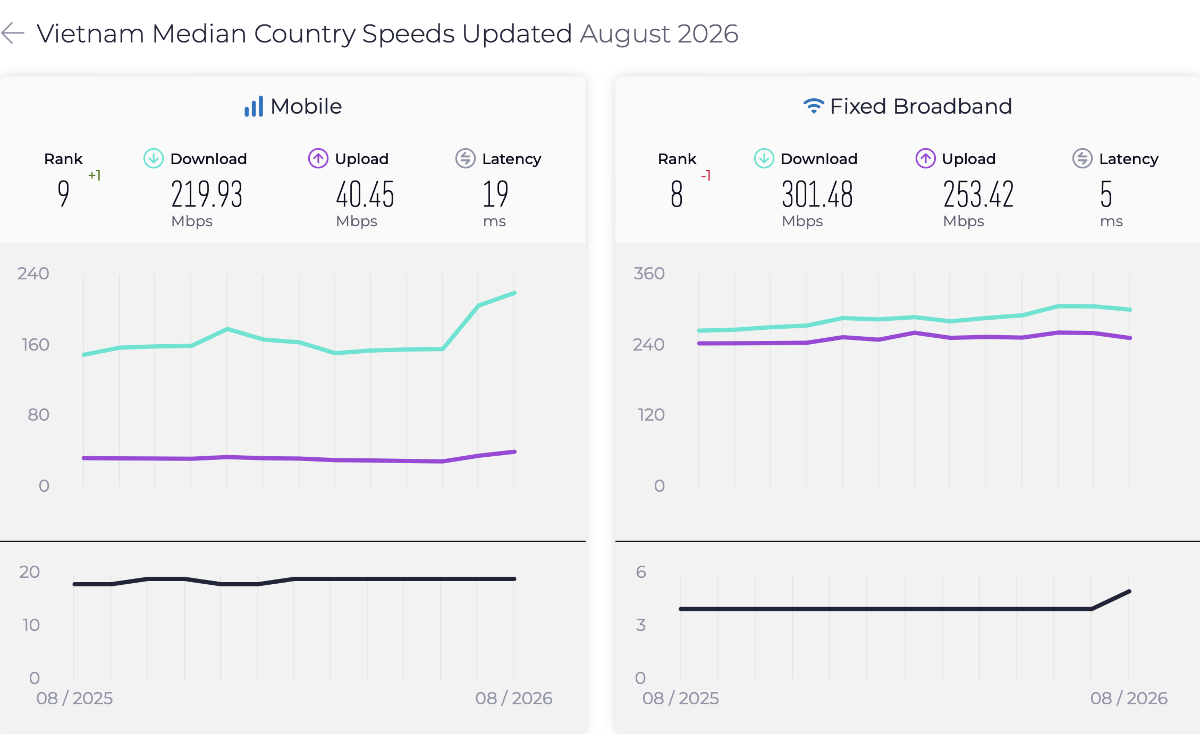
Task: Click the Mobile Latency icon
Action: (x=465, y=158)
